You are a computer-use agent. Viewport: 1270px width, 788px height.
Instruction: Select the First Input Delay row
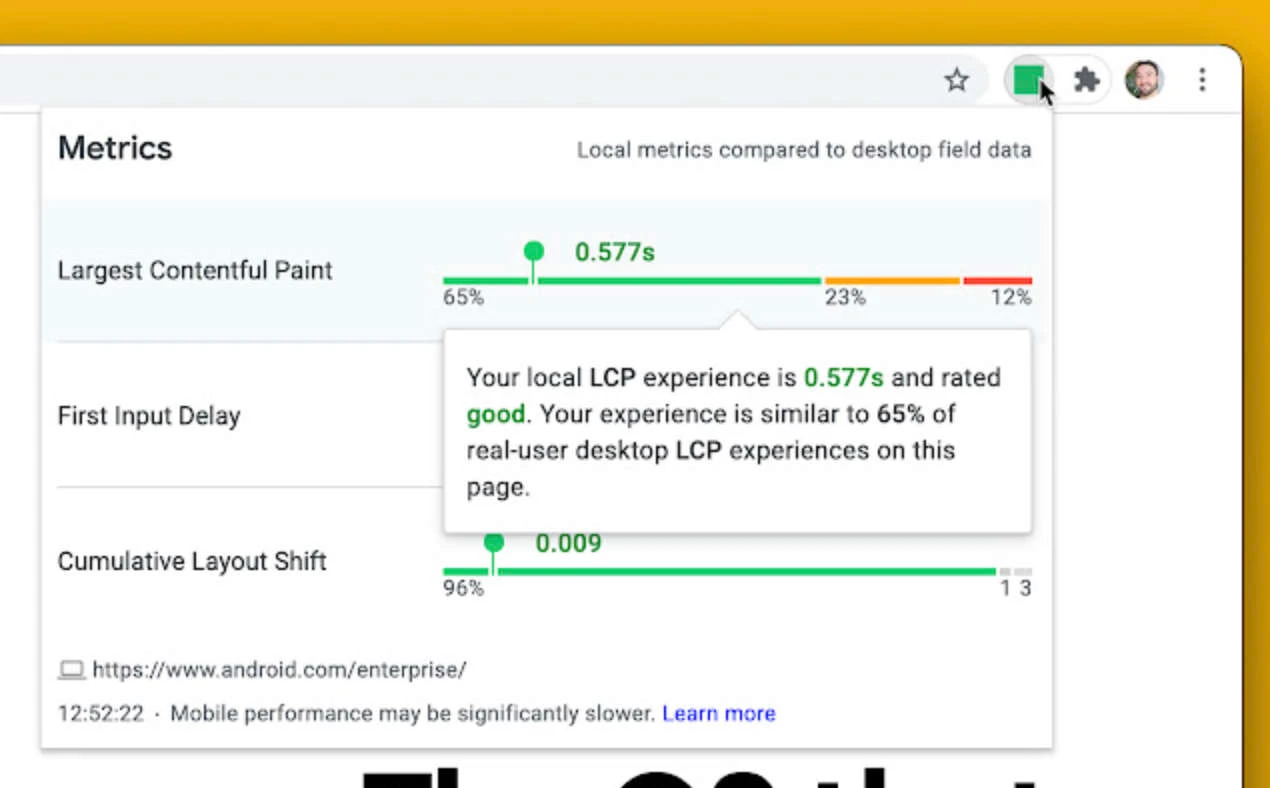[148, 416]
